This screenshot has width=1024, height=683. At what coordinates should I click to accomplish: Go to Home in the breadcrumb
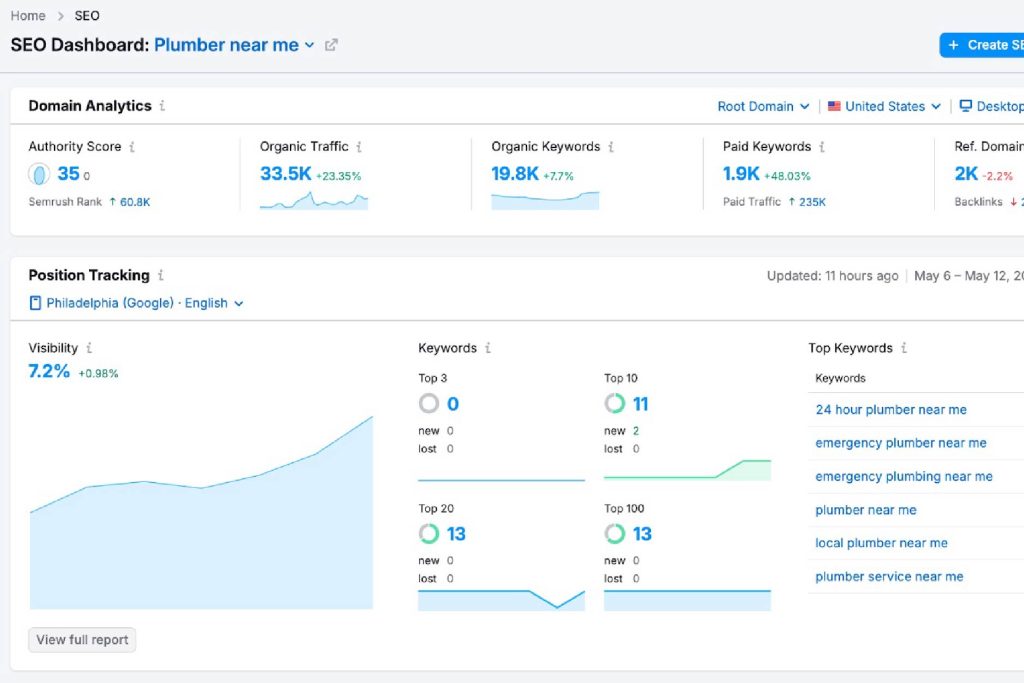[28, 16]
